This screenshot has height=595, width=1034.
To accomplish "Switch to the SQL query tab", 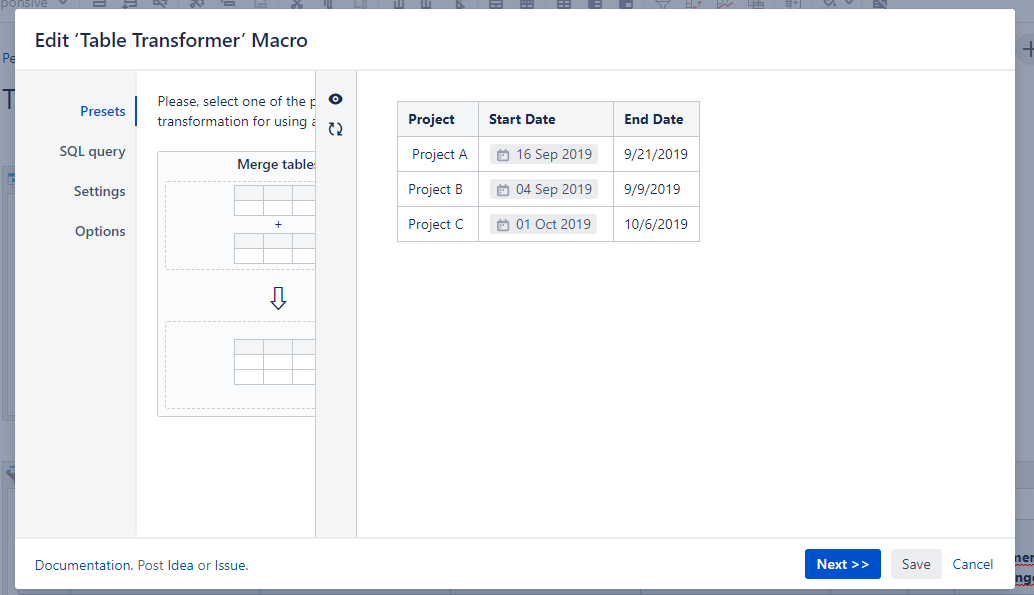I will pyautogui.click(x=95, y=151).
